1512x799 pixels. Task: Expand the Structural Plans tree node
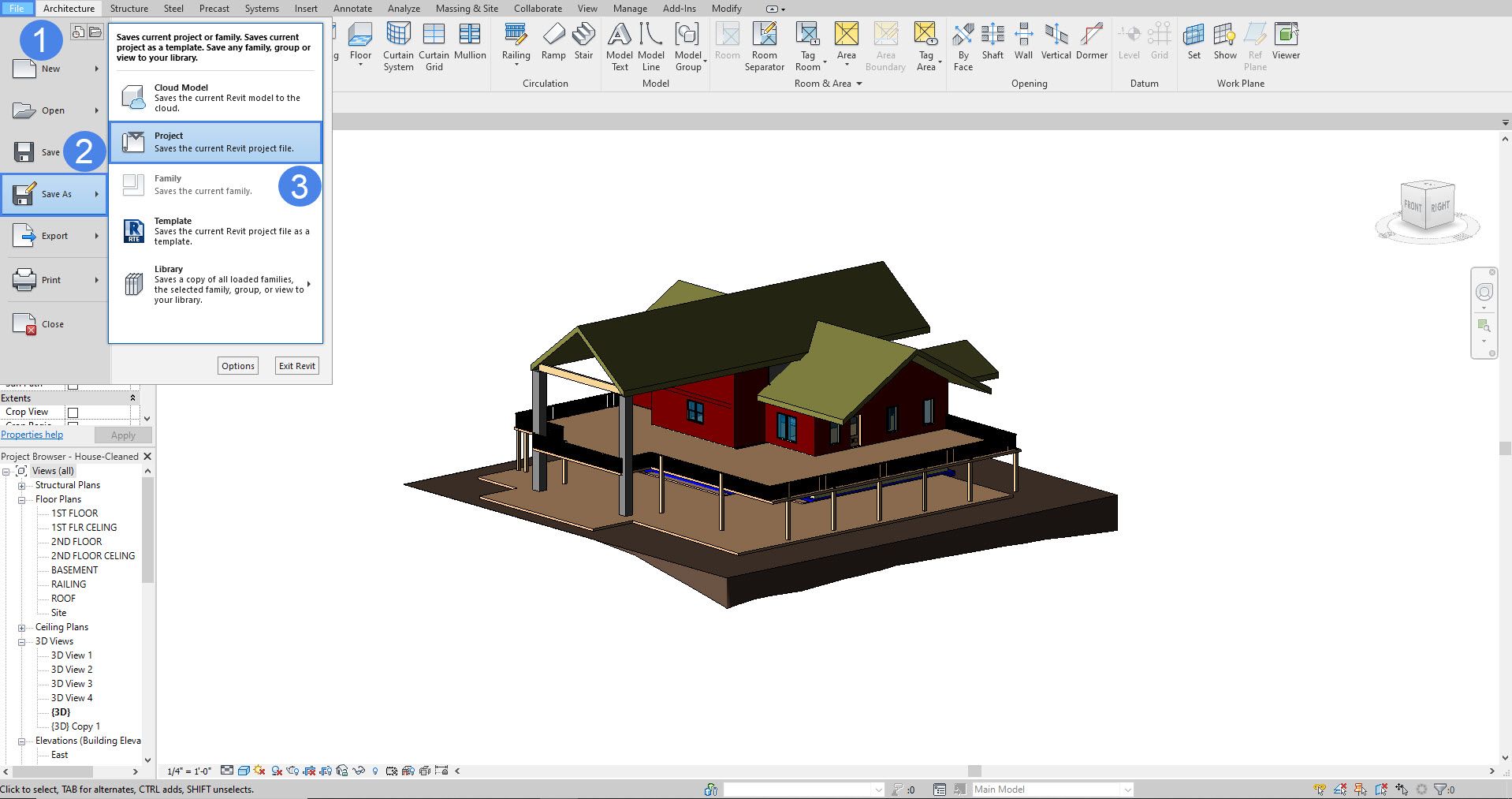coord(22,486)
